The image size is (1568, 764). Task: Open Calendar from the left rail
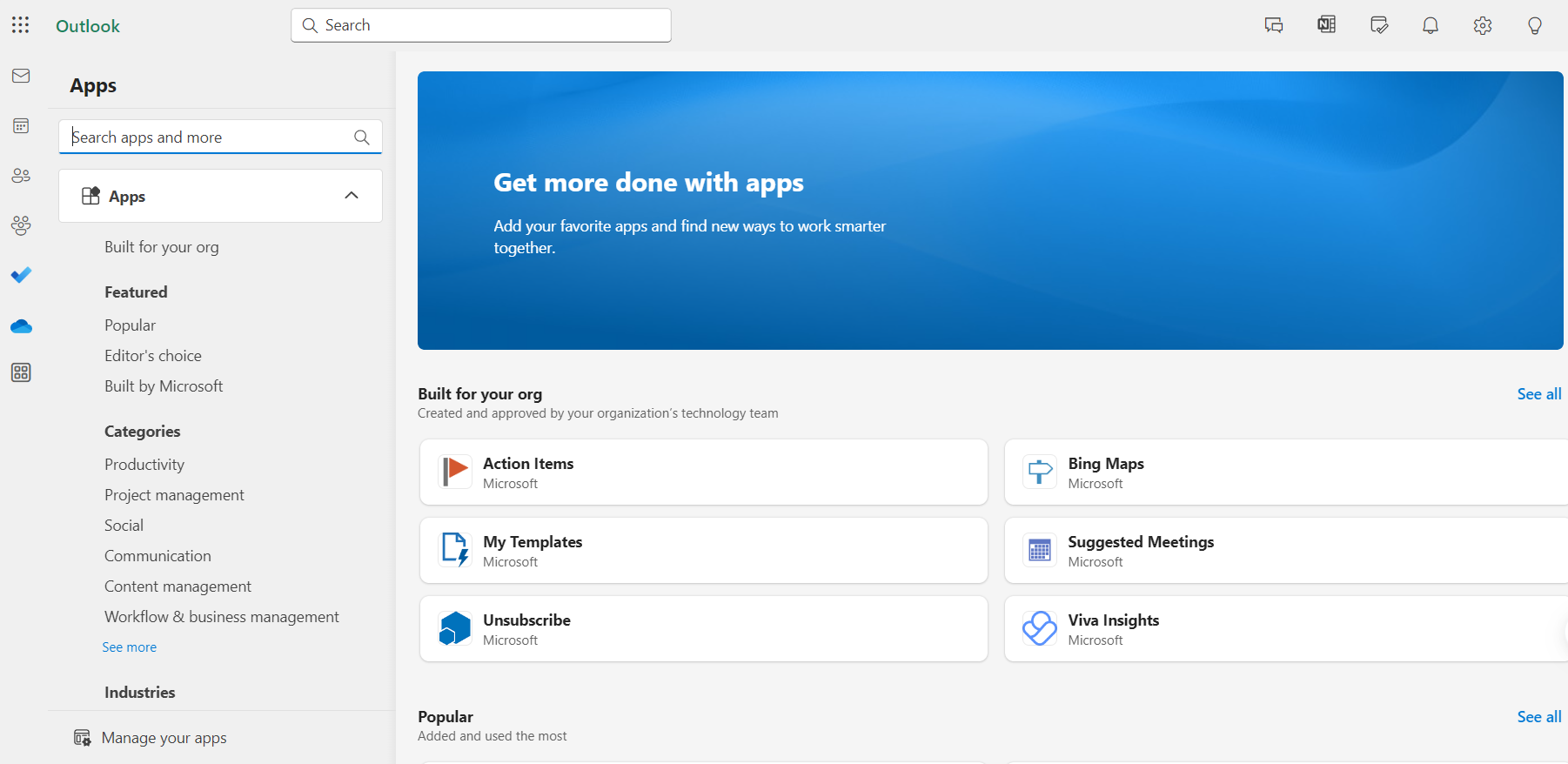coord(21,126)
